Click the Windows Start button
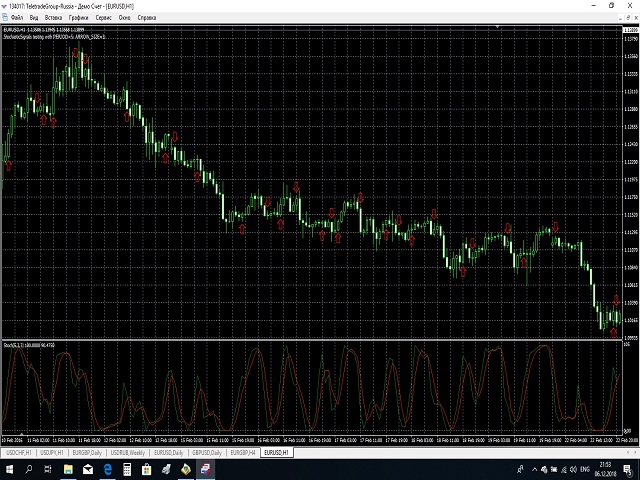 point(8,467)
